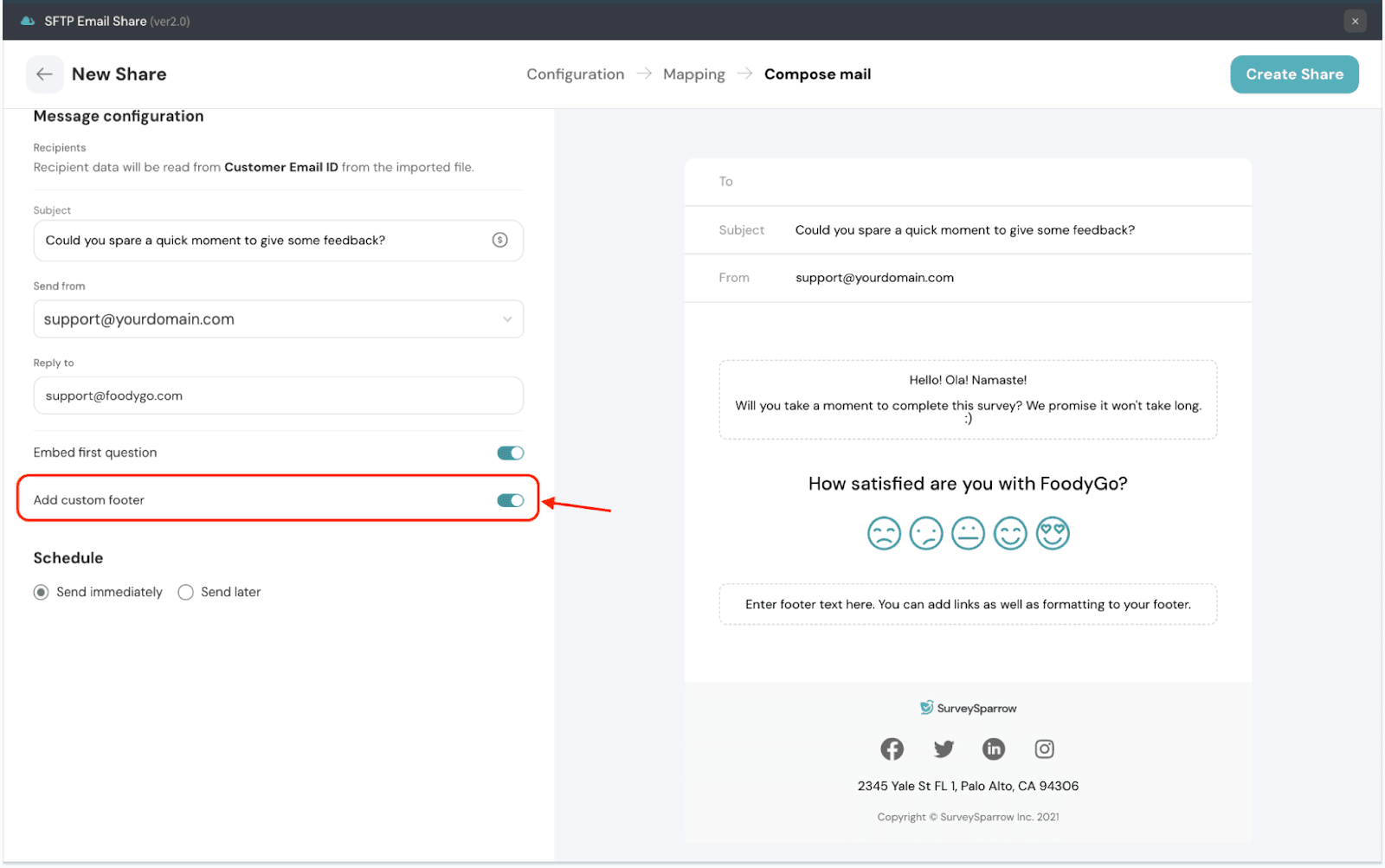Select the heart-eyes face emoji rating

coord(1053,533)
